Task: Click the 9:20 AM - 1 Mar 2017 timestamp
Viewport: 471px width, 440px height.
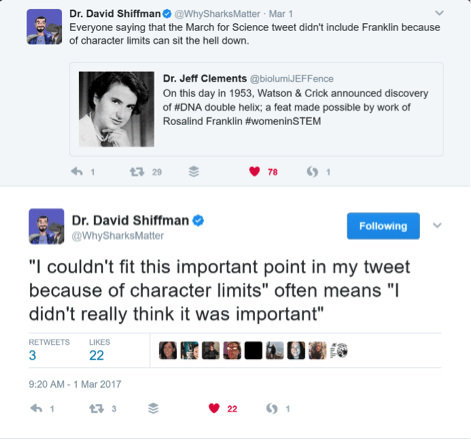Action: click(x=75, y=384)
